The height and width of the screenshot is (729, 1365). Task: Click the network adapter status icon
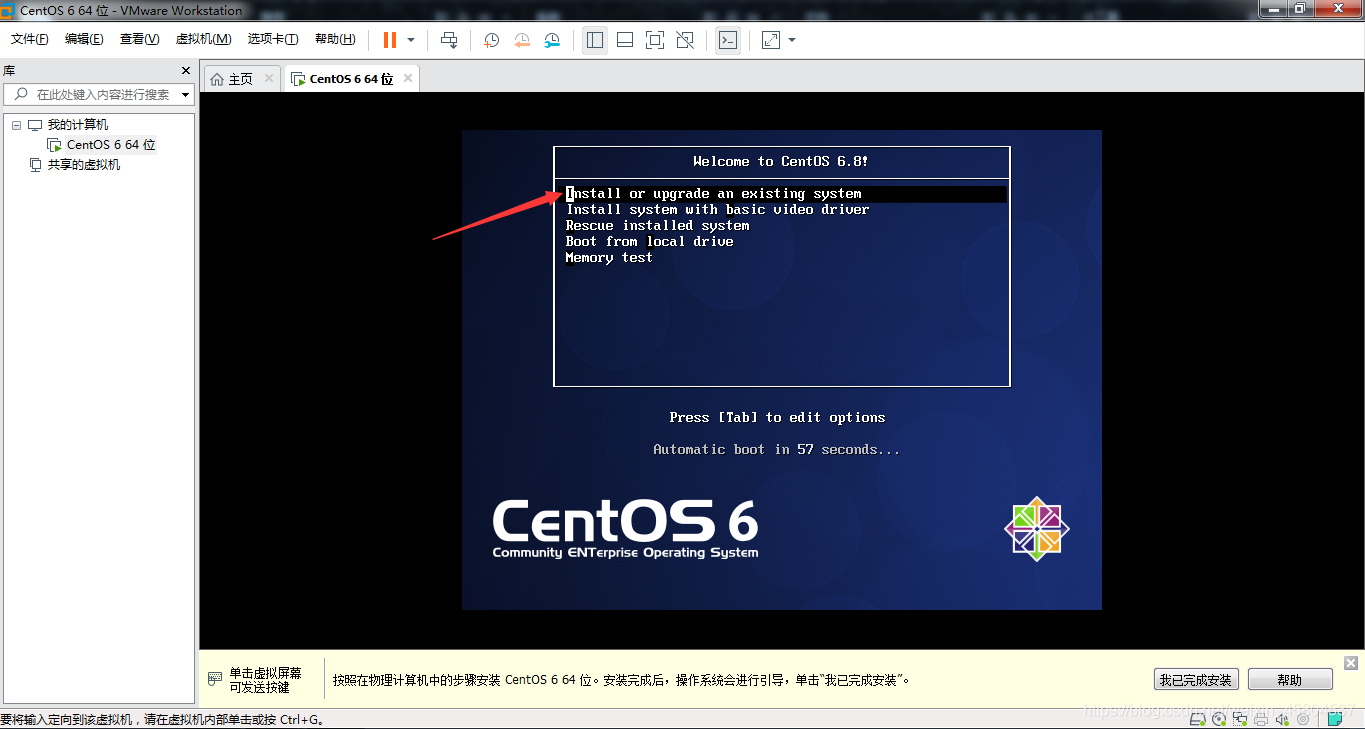click(x=1240, y=719)
